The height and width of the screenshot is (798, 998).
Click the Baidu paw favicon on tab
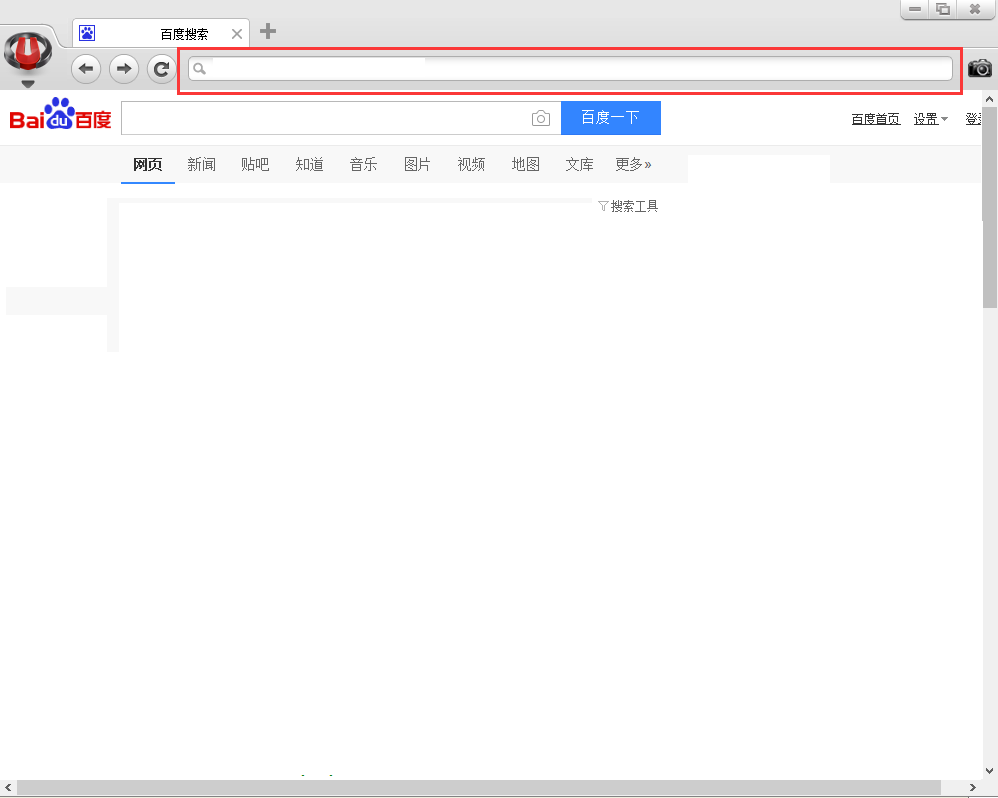point(87,33)
